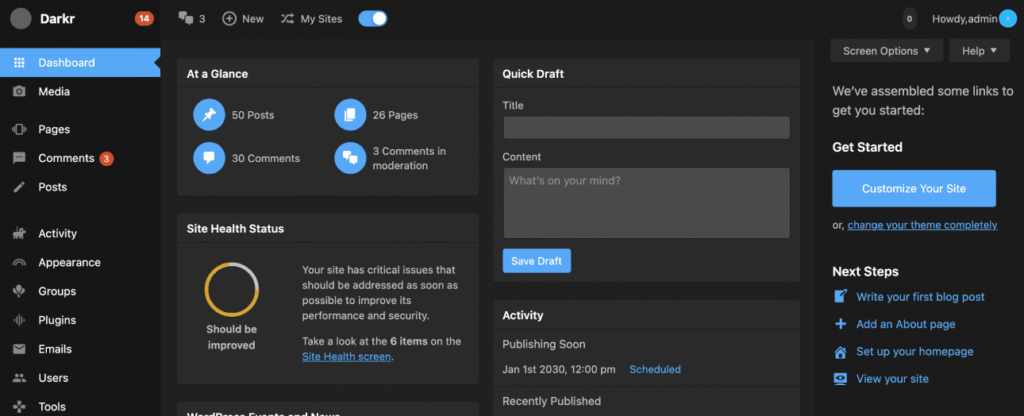Click the red 14 updates badge
The height and width of the screenshot is (416, 1024).
click(x=144, y=18)
